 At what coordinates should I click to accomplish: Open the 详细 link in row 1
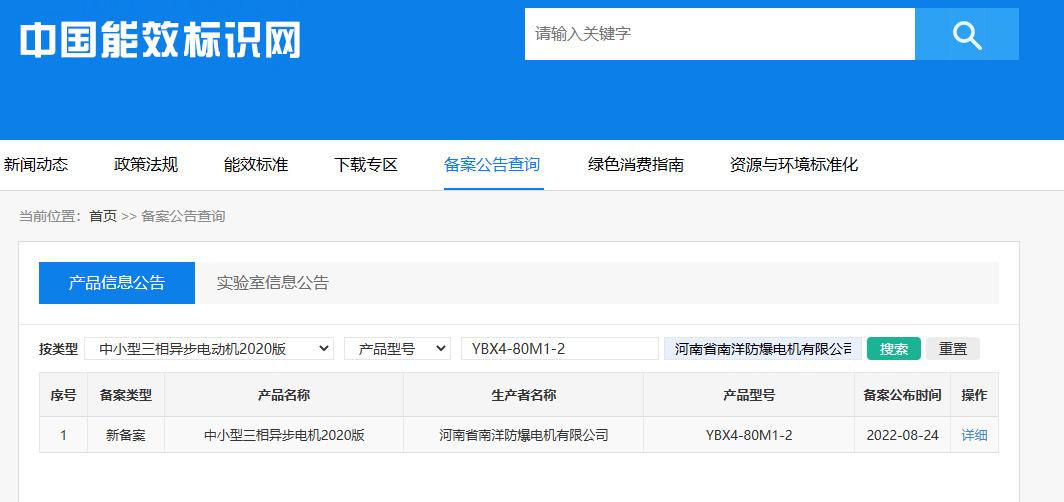click(974, 435)
